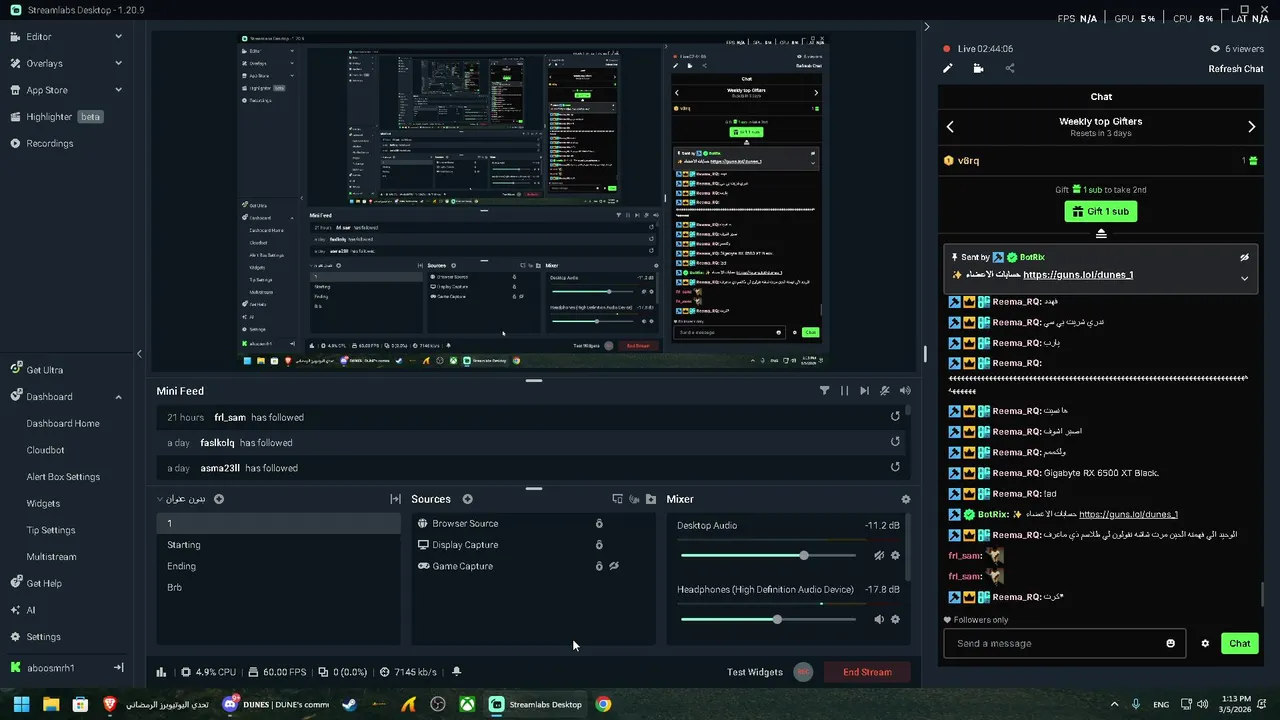The width and height of the screenshot is (1280, 720).
Task: Replay the frl_sam follow alert
Action: (x=895, y=417)
